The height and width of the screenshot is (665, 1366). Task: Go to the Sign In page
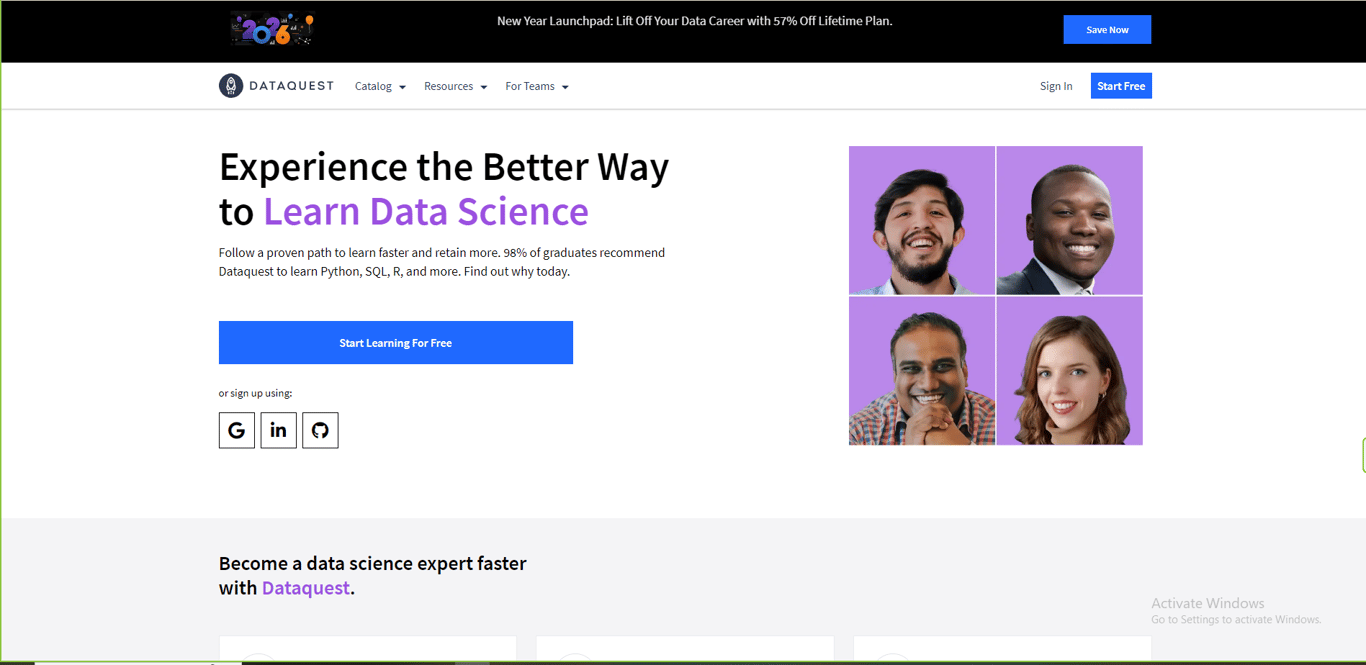coord(1056,87)
